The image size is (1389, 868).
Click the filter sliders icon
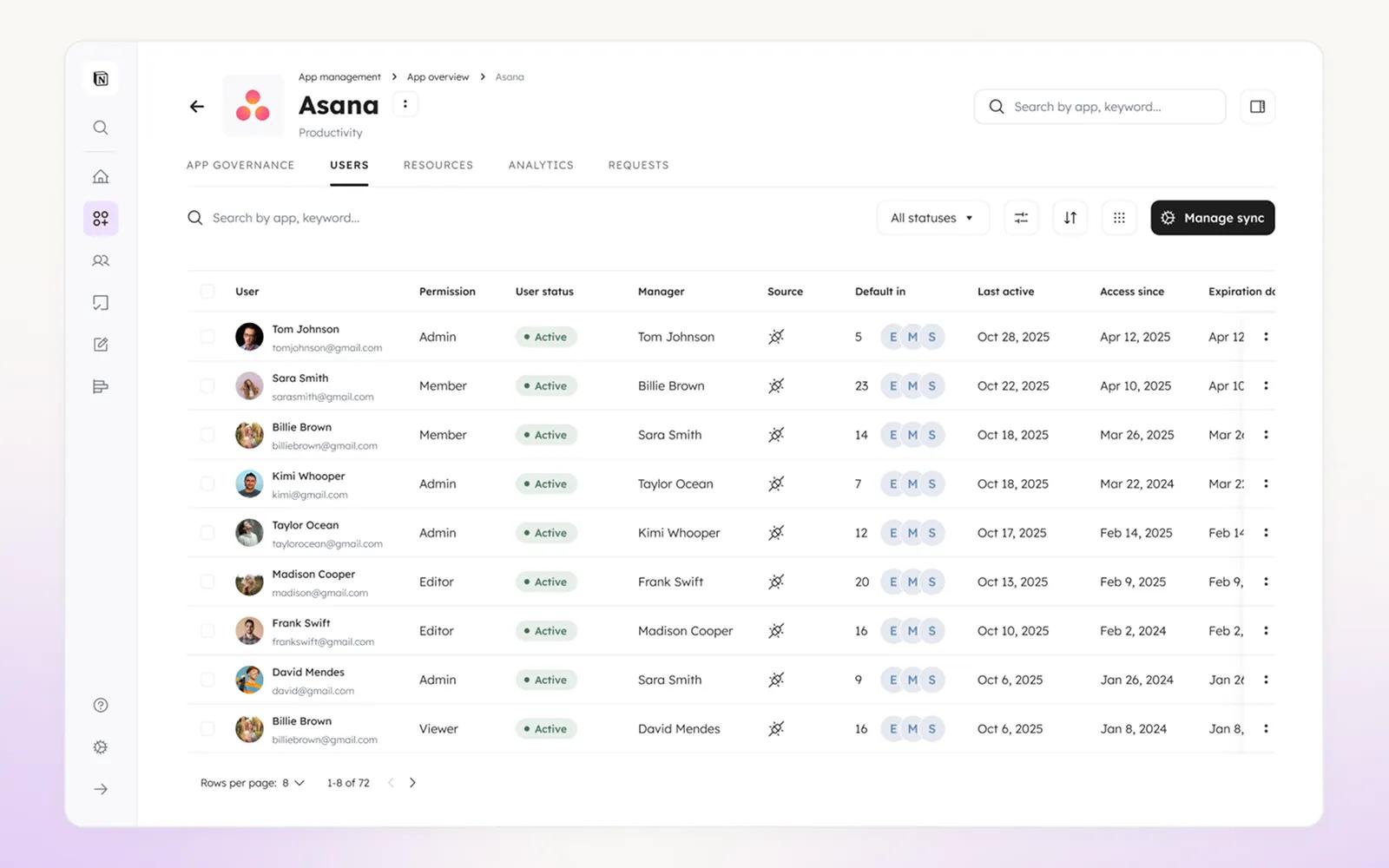[x=1021, y=218]
